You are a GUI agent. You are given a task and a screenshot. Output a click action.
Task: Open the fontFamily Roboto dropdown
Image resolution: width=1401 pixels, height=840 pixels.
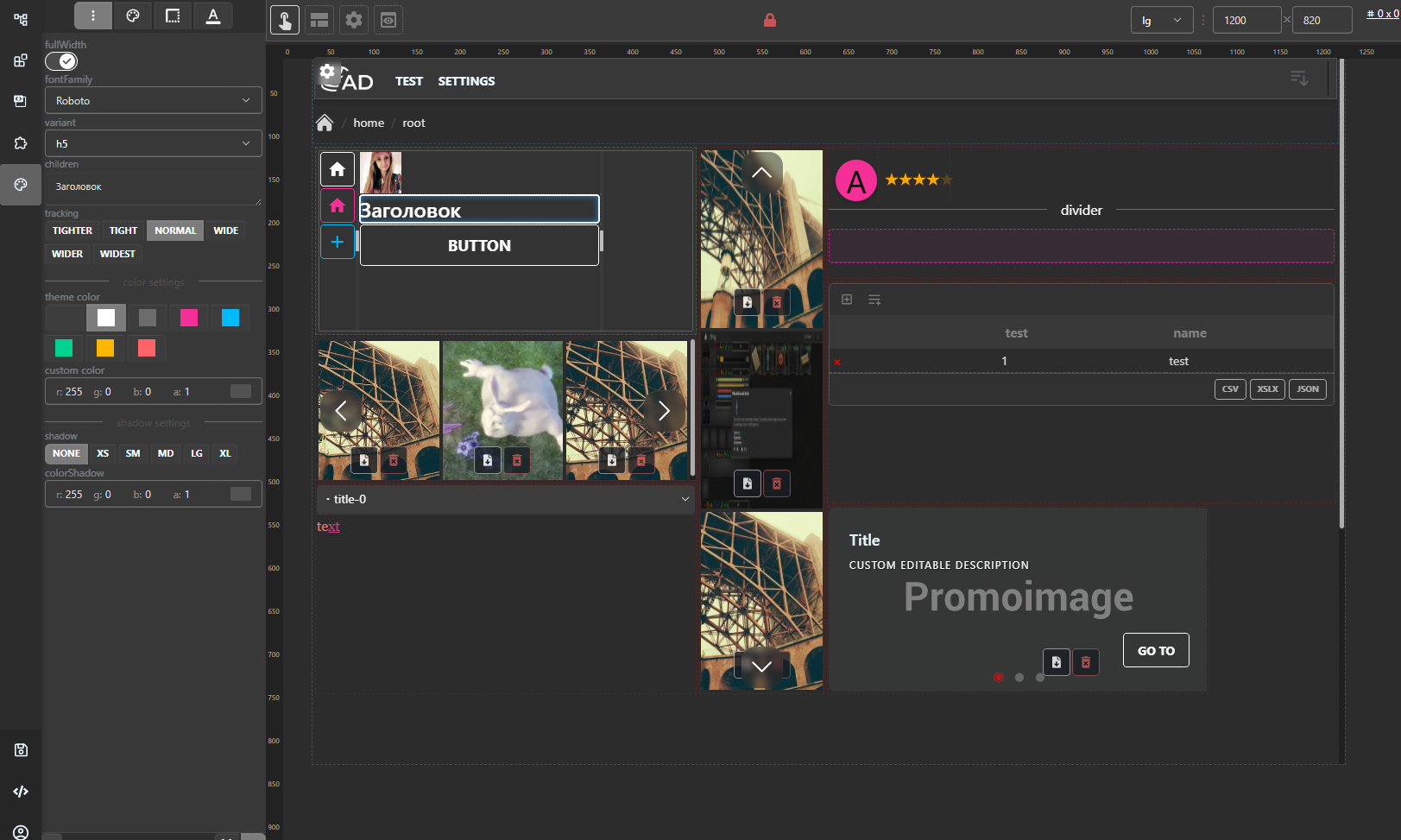(153, 101)
